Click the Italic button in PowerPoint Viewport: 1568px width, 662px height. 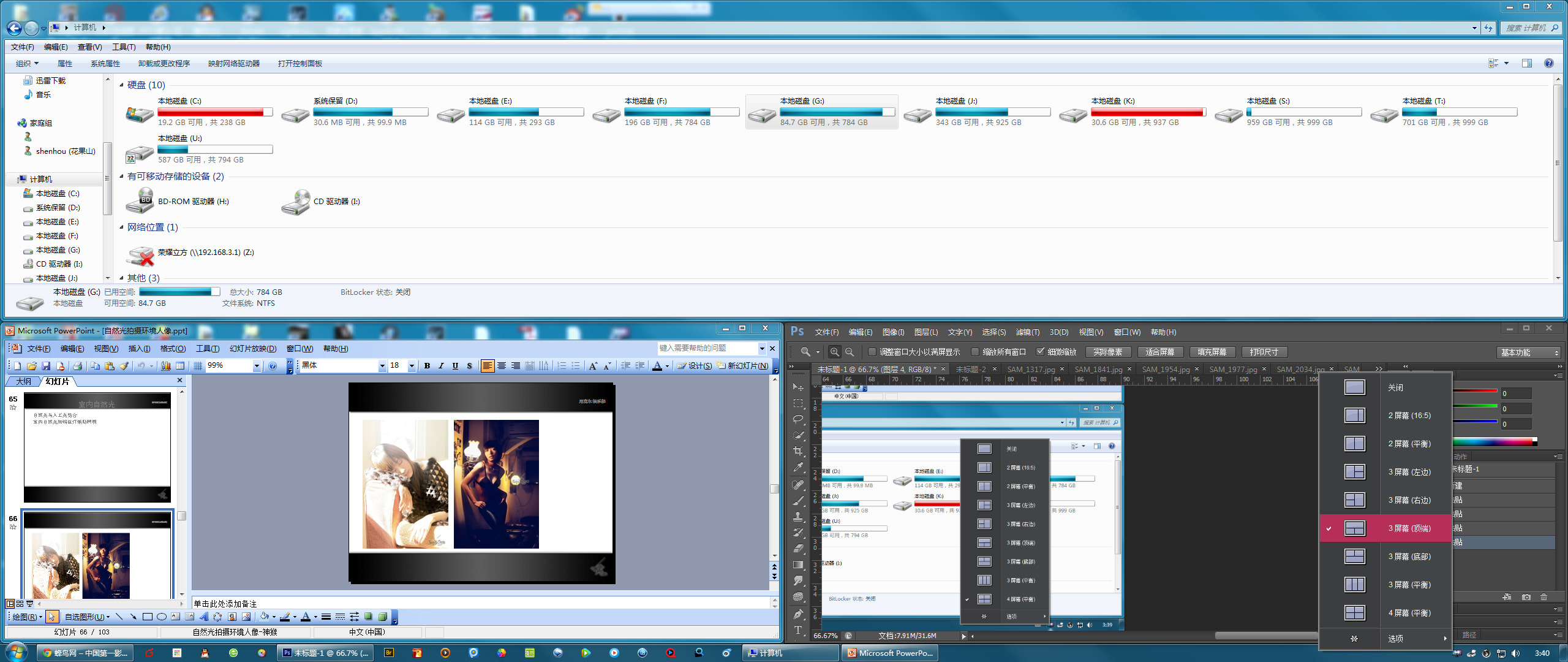[x=441, y=366]
